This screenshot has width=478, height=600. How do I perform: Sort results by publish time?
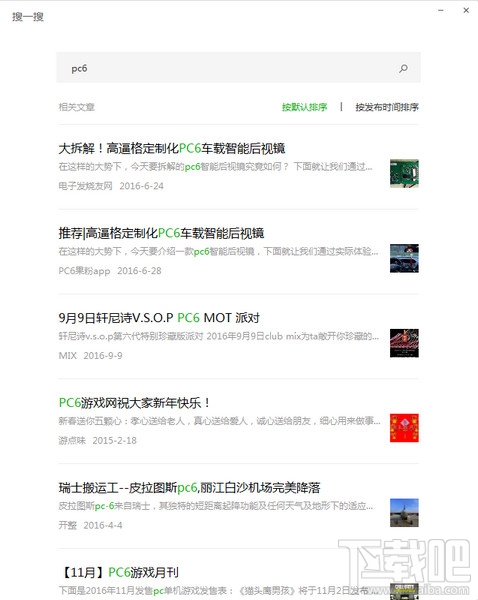click(387, 107)
